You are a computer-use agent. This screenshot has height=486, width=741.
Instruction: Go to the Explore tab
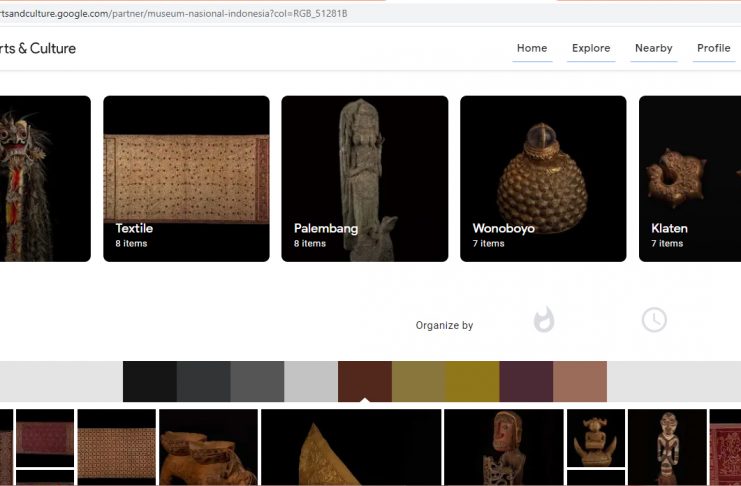click(x=591, y=48)
